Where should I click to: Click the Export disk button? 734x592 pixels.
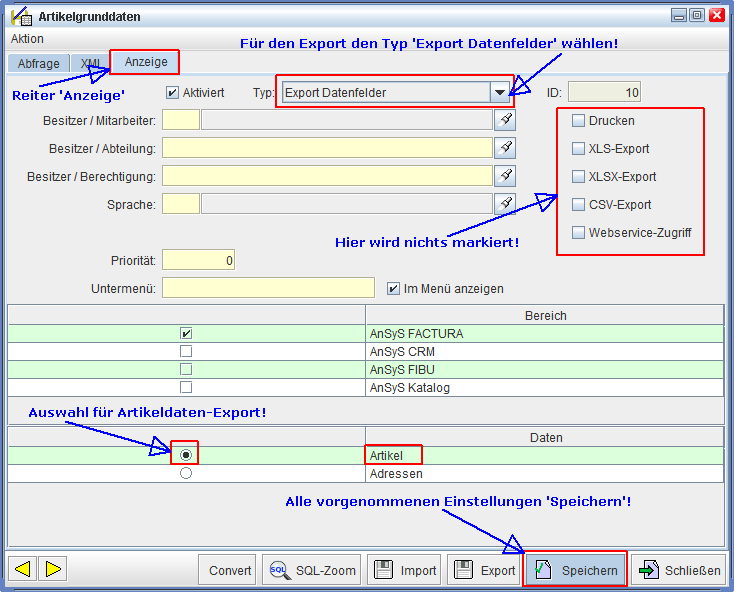485,570
